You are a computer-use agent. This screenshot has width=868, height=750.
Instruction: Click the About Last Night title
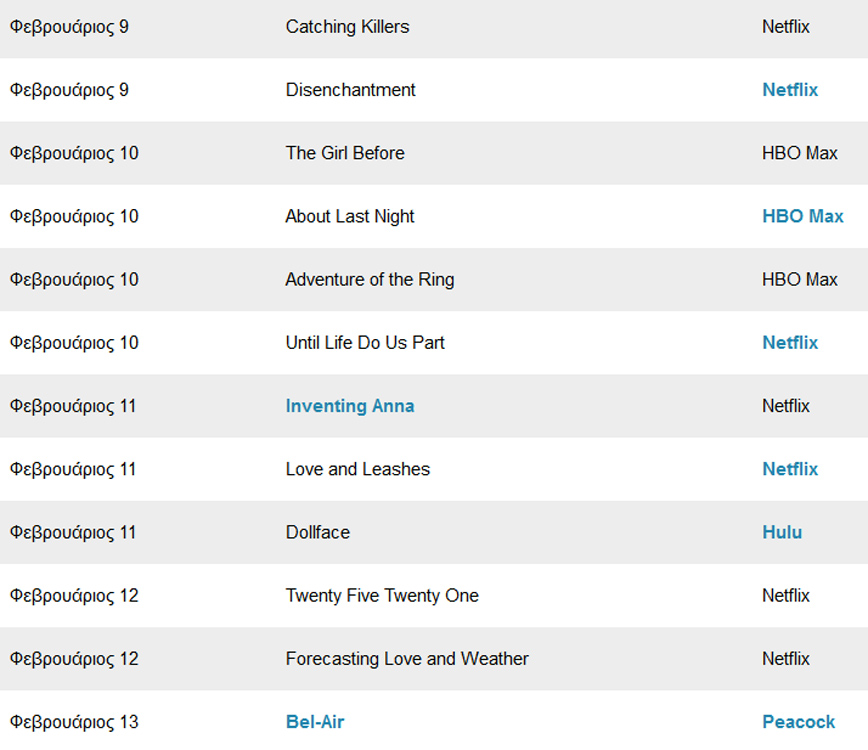(349, 216)
